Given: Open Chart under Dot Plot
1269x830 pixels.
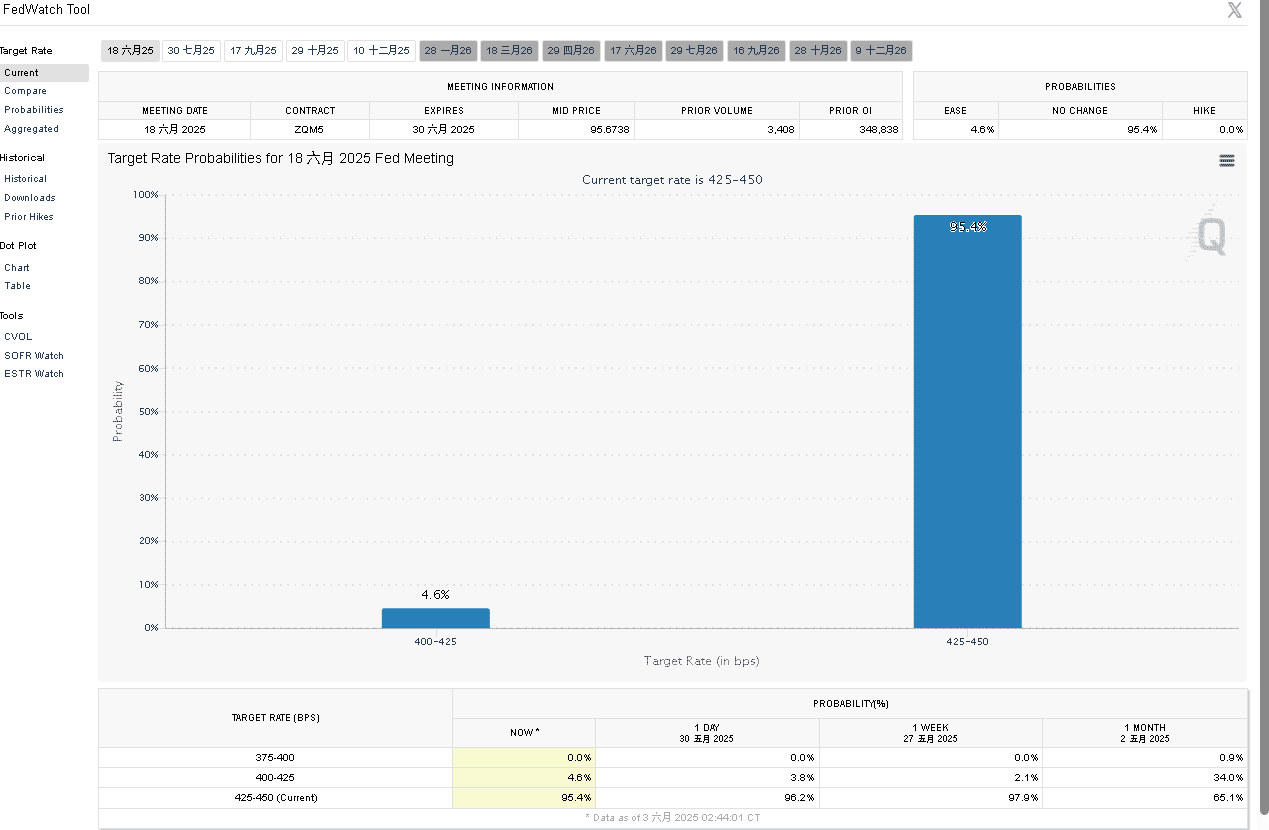Looking at the screenshot, I should (x=16, y=268).
